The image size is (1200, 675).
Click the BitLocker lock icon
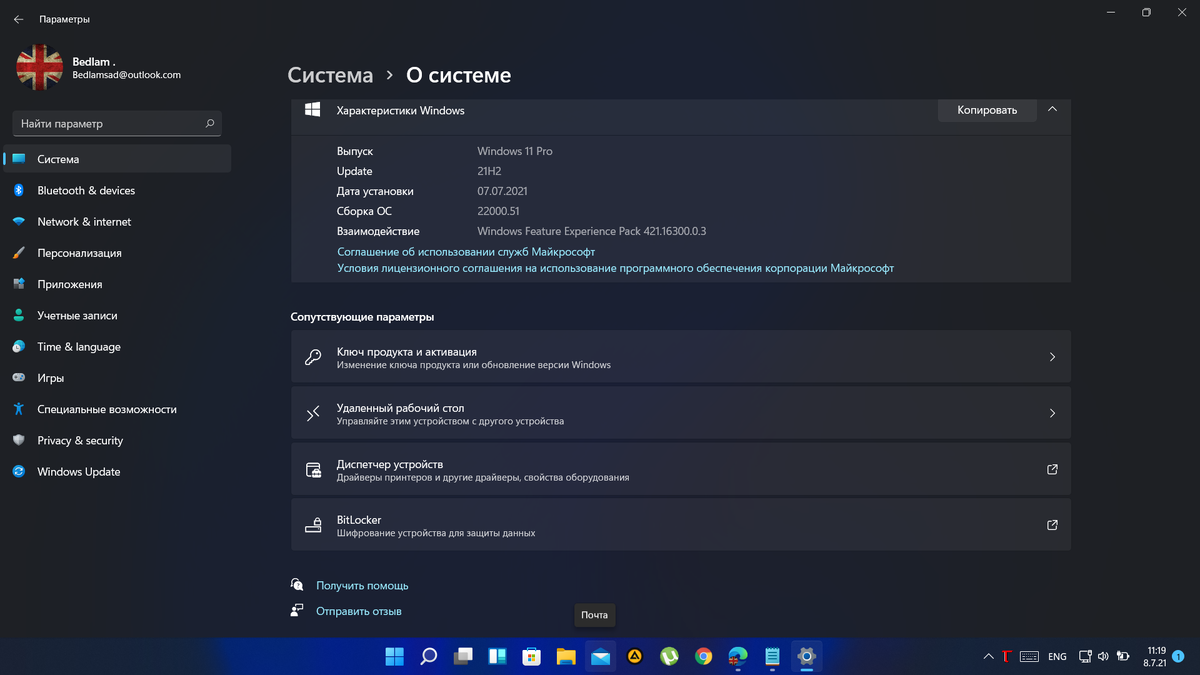(x=313, y=525)
